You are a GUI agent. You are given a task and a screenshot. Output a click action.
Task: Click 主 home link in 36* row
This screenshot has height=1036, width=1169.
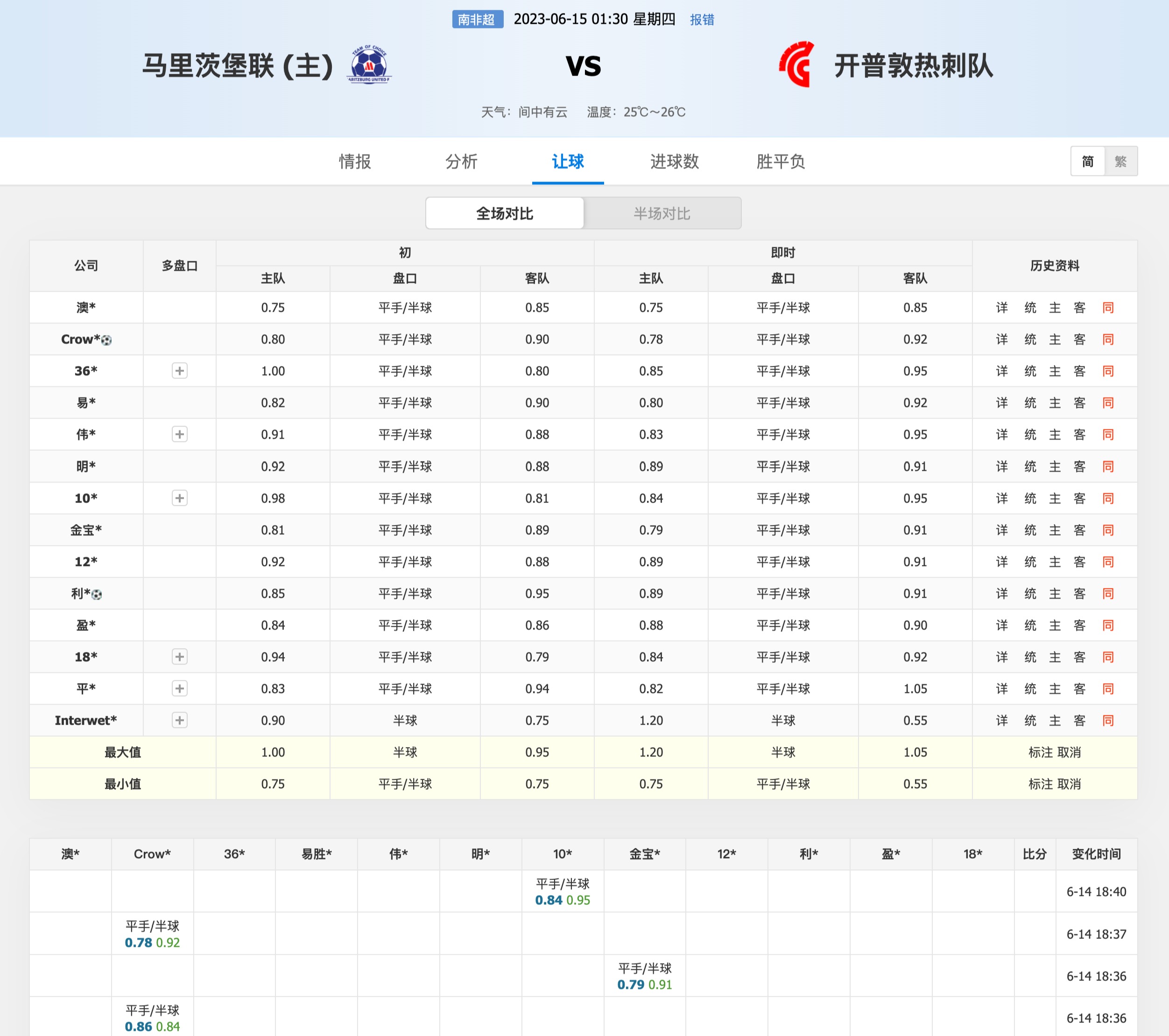pyautogui.click(x=1055, y=371)
